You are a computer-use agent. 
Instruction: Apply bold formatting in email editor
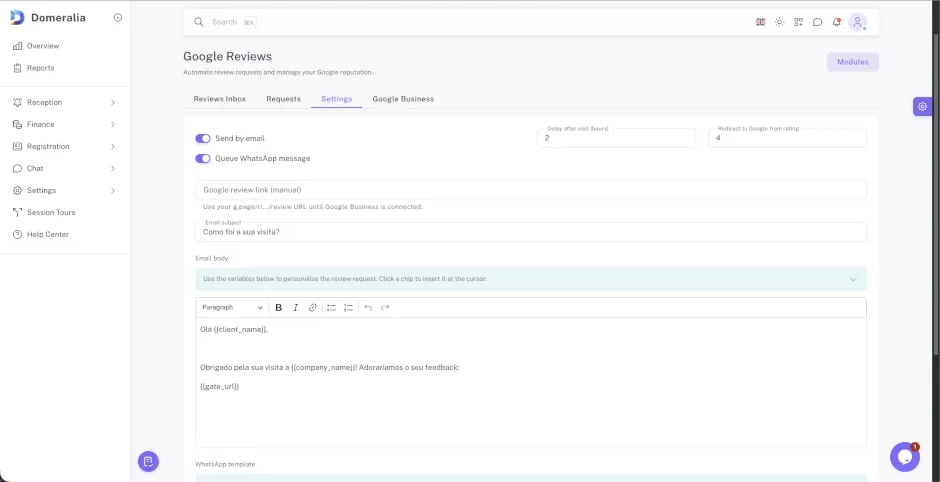point(278,308)
